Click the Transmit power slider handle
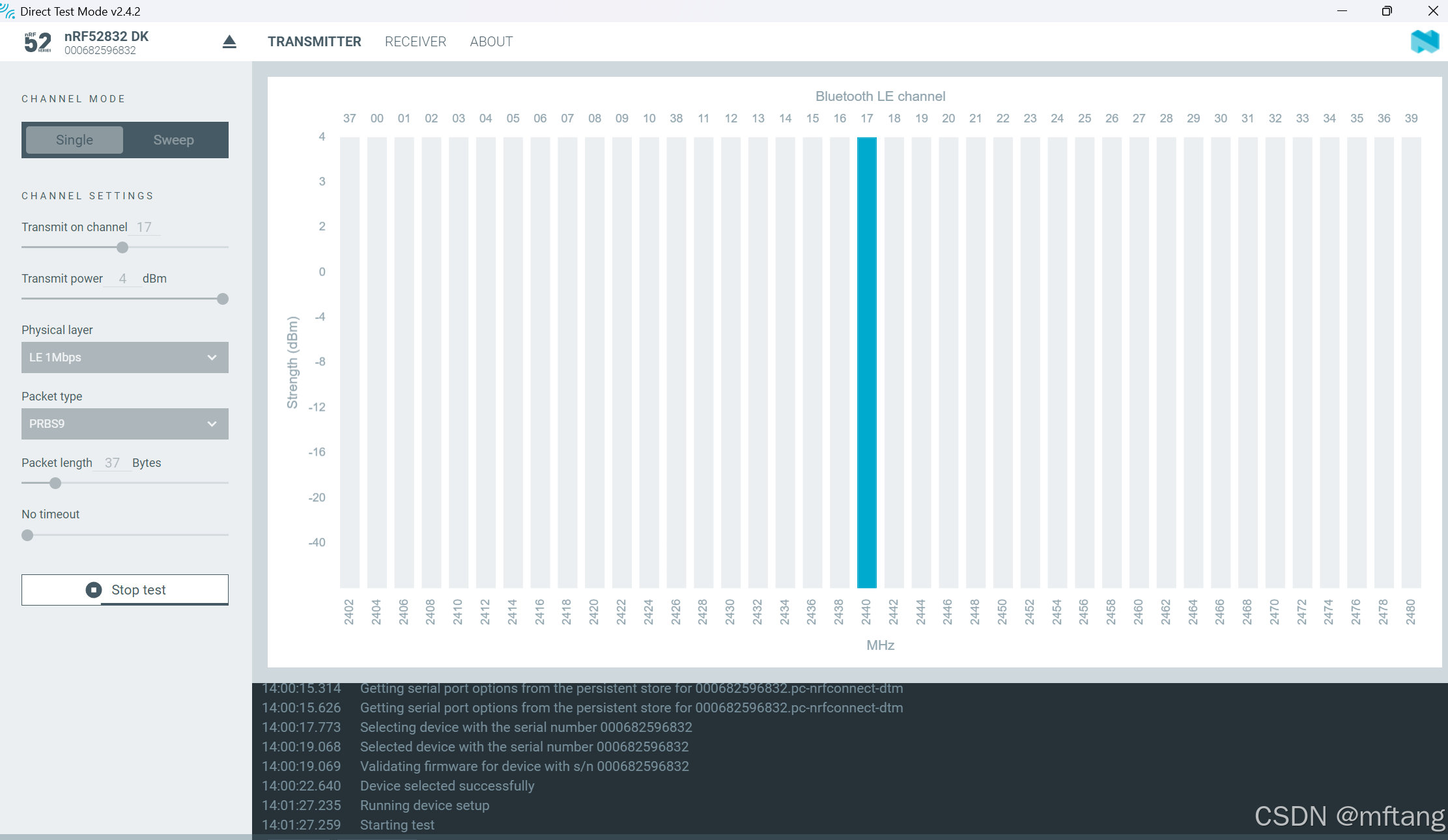The image size is (1448, 840). 223,299
